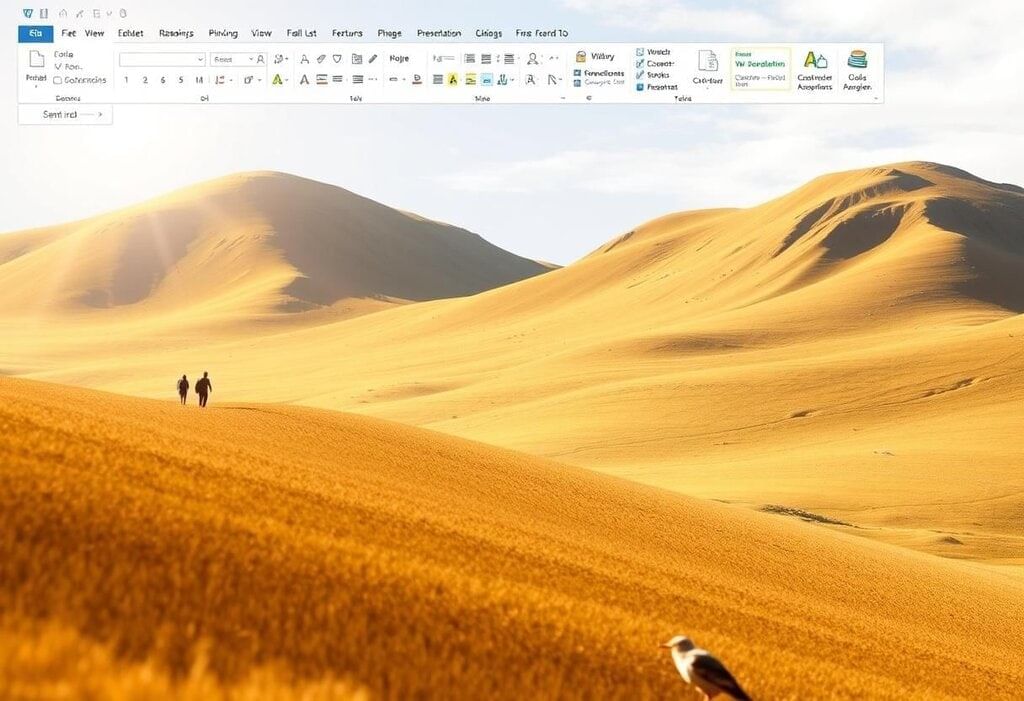1024x701 pixels.
Task: Open the wide empty font name dropdown
Action: 162,59
